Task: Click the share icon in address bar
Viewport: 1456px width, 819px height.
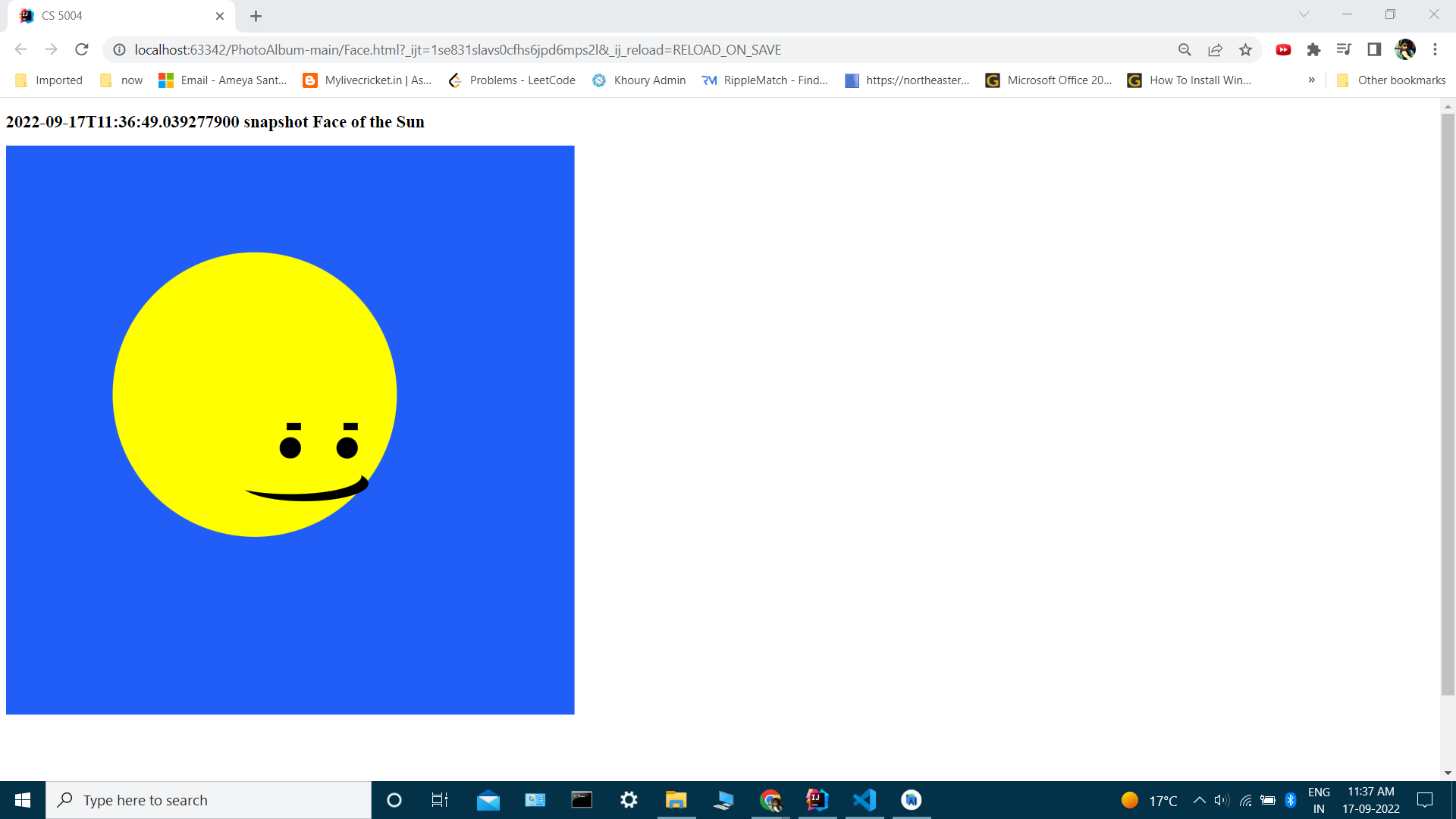Action: (x=1215, y=49)
